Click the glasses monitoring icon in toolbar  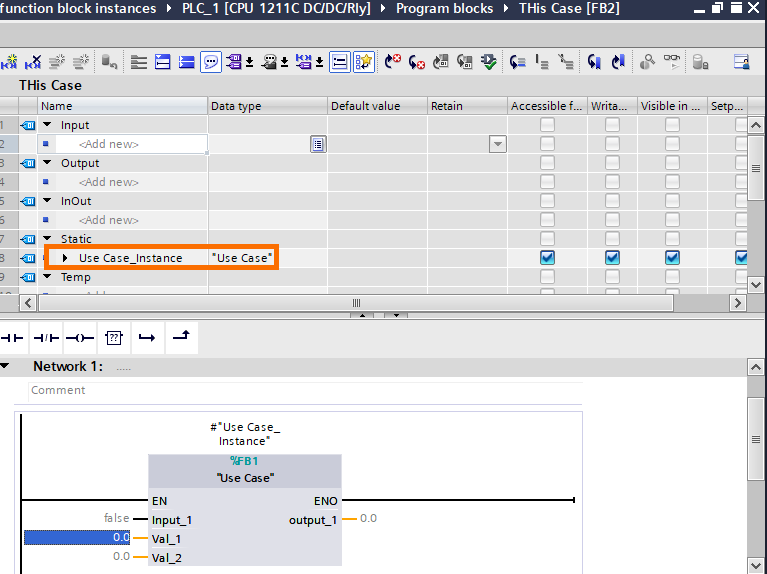pos(673,62)
